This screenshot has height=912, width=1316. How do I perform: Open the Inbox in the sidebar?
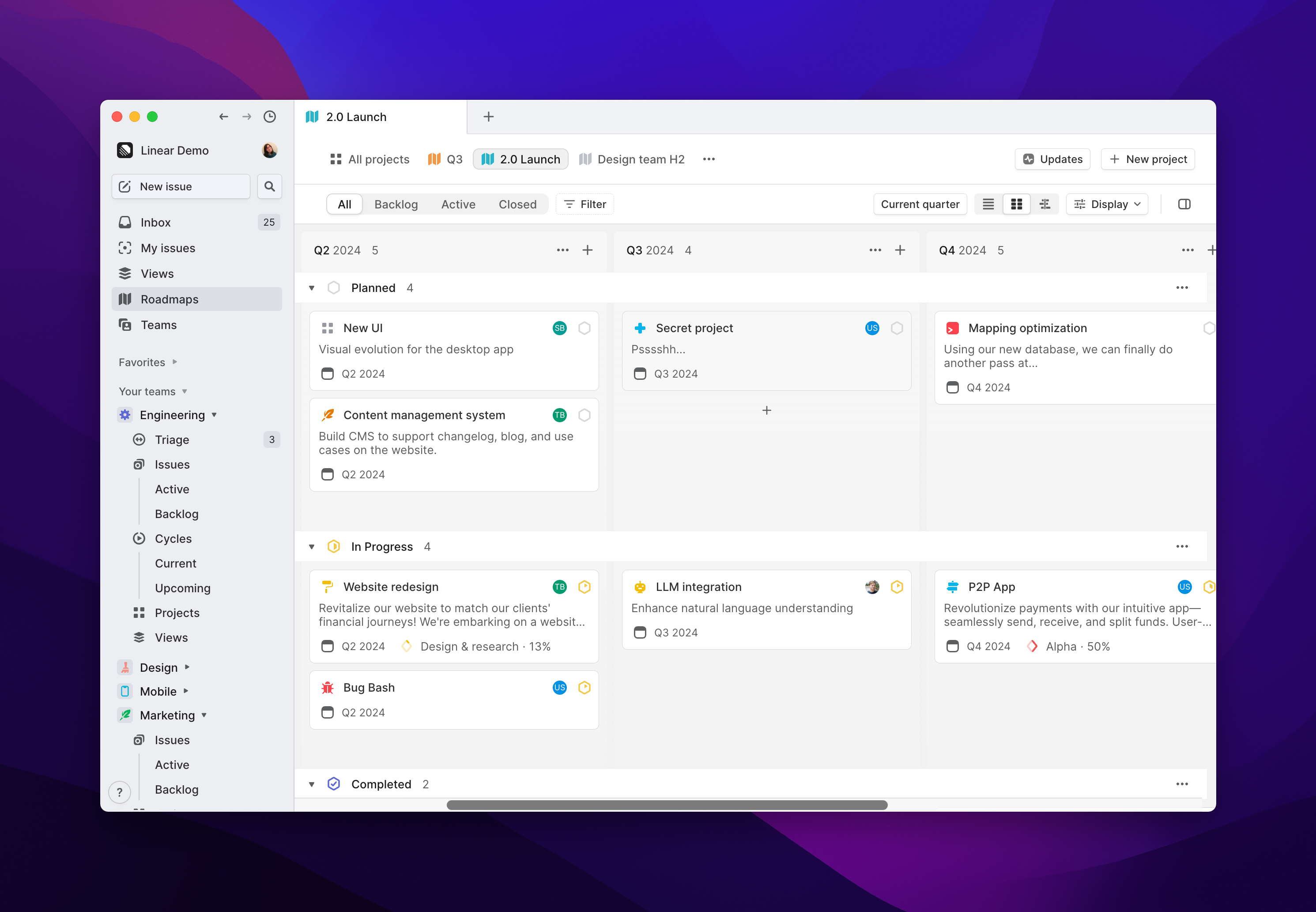[155, 222]
